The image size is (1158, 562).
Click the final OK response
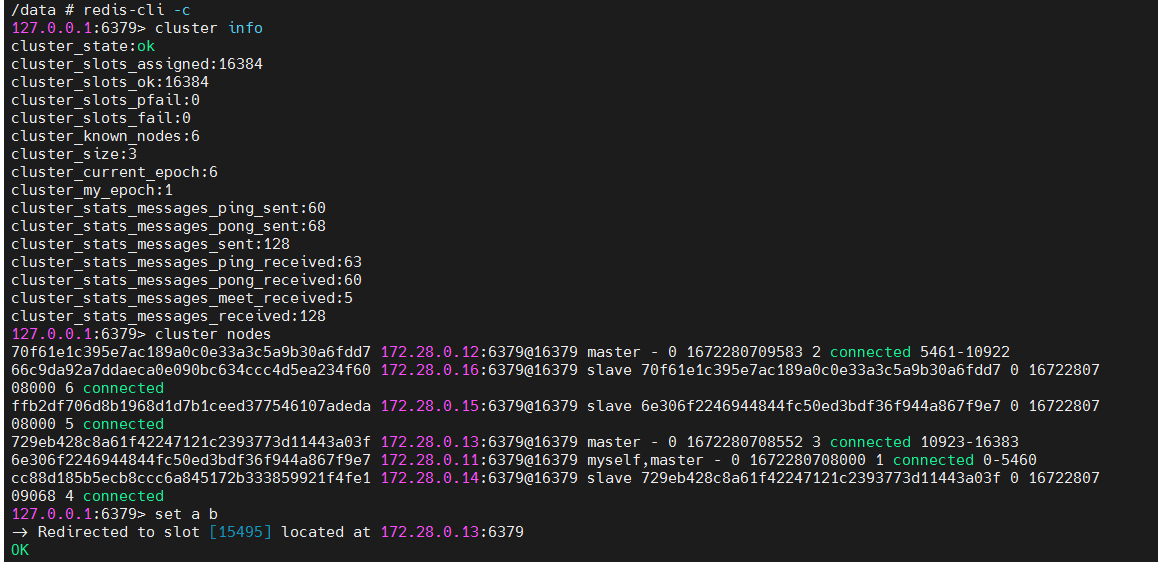click(20, 550)
